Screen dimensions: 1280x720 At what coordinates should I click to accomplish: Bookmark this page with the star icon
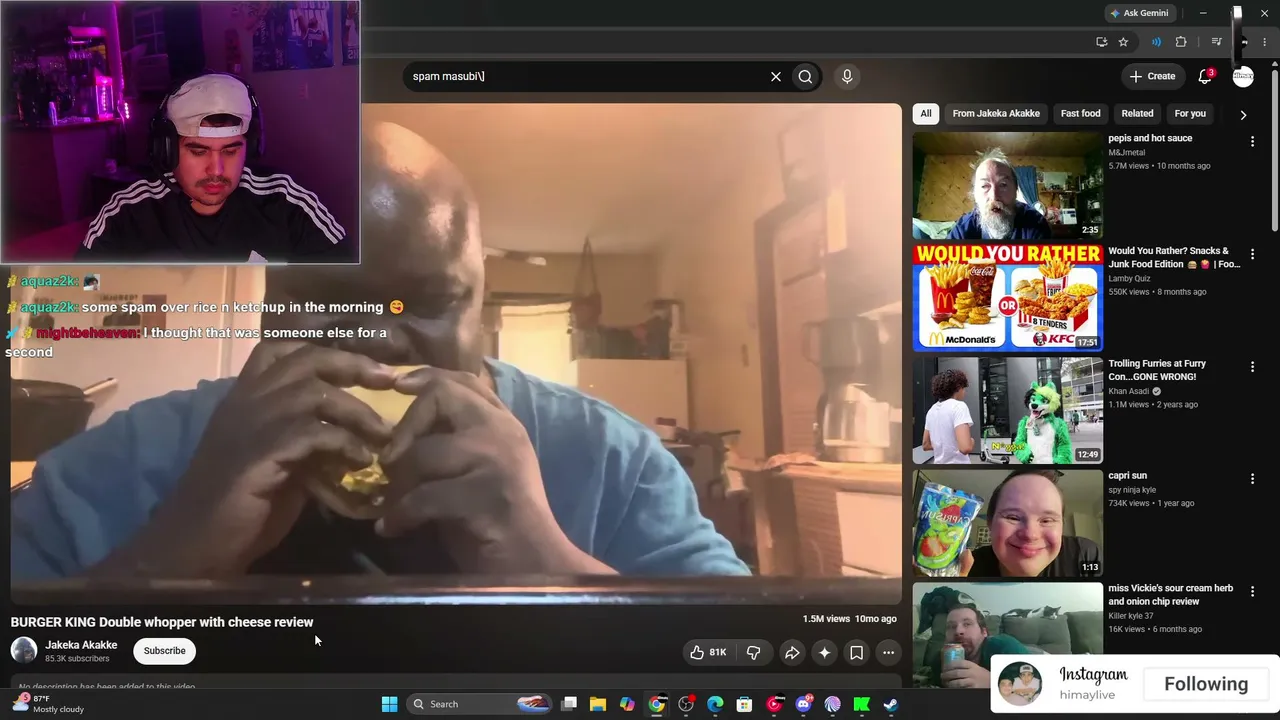[x=1123, y=42]
